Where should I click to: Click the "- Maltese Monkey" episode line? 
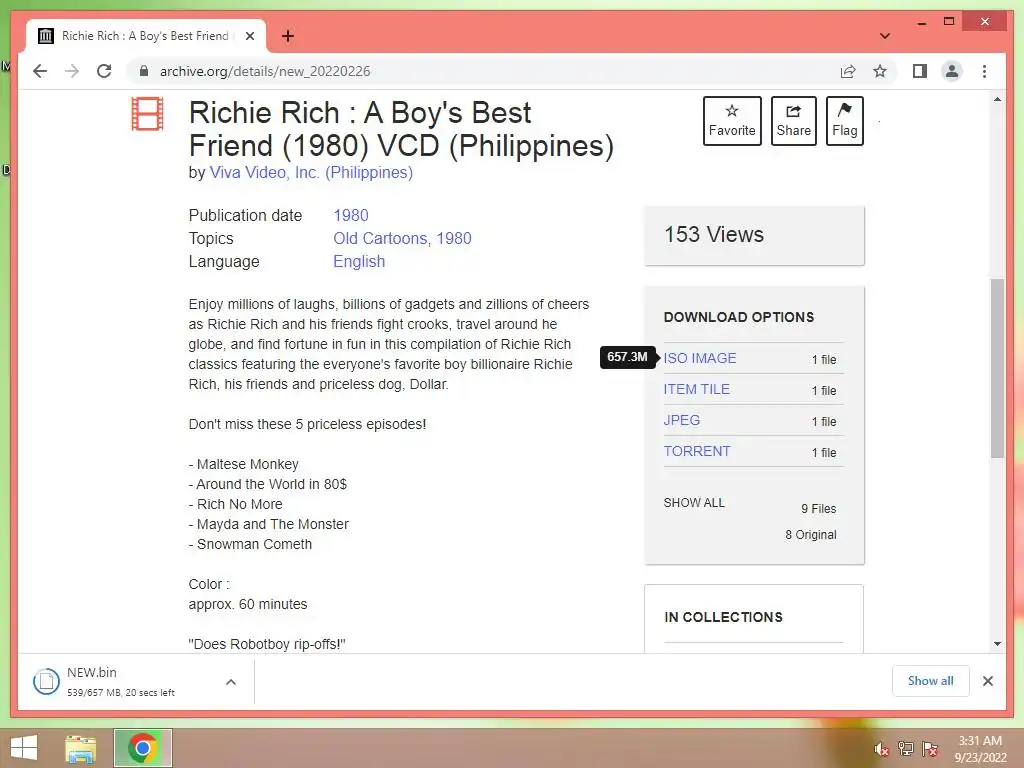244,464
